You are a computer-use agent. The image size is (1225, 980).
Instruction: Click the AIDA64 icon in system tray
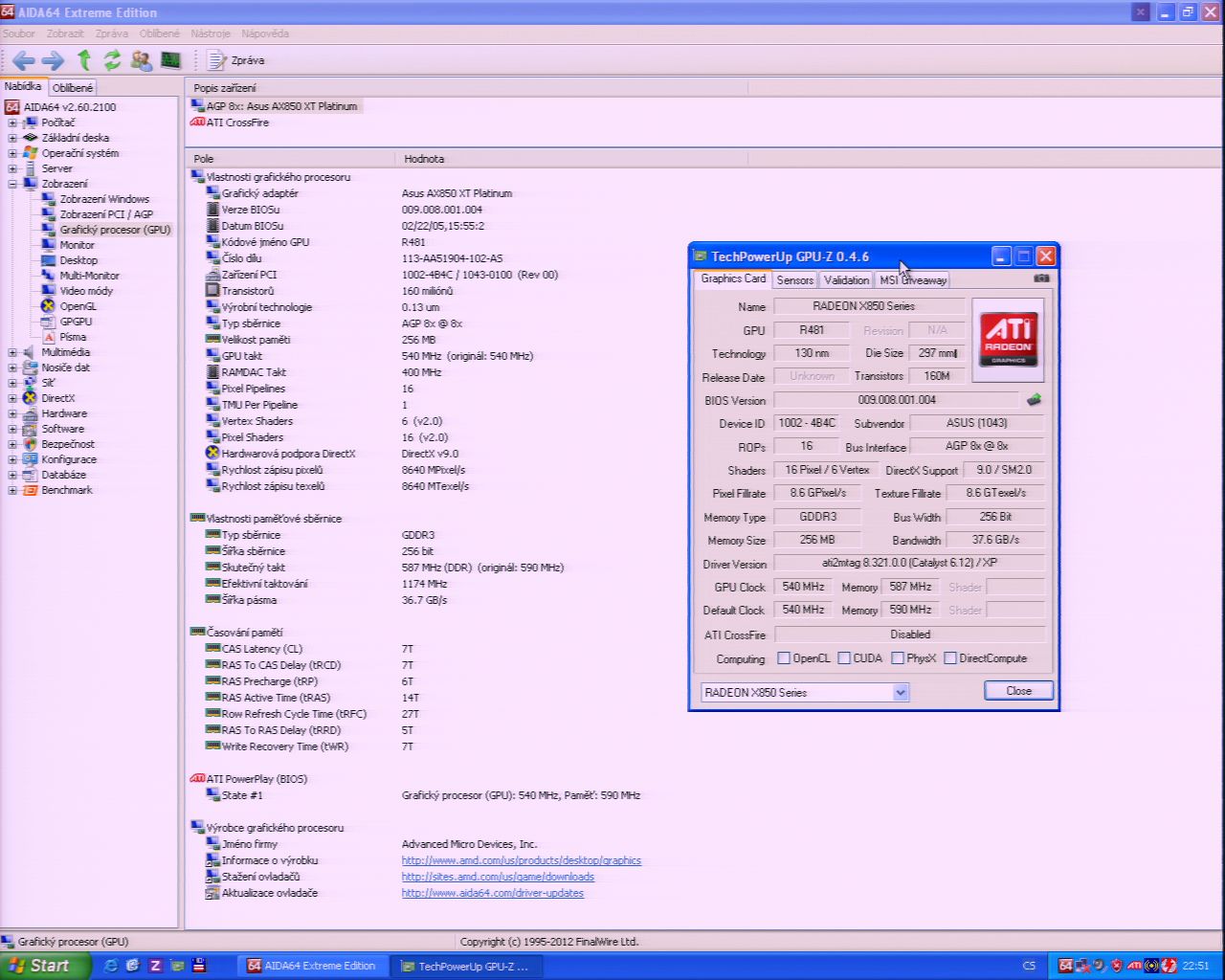(1065, 966)
